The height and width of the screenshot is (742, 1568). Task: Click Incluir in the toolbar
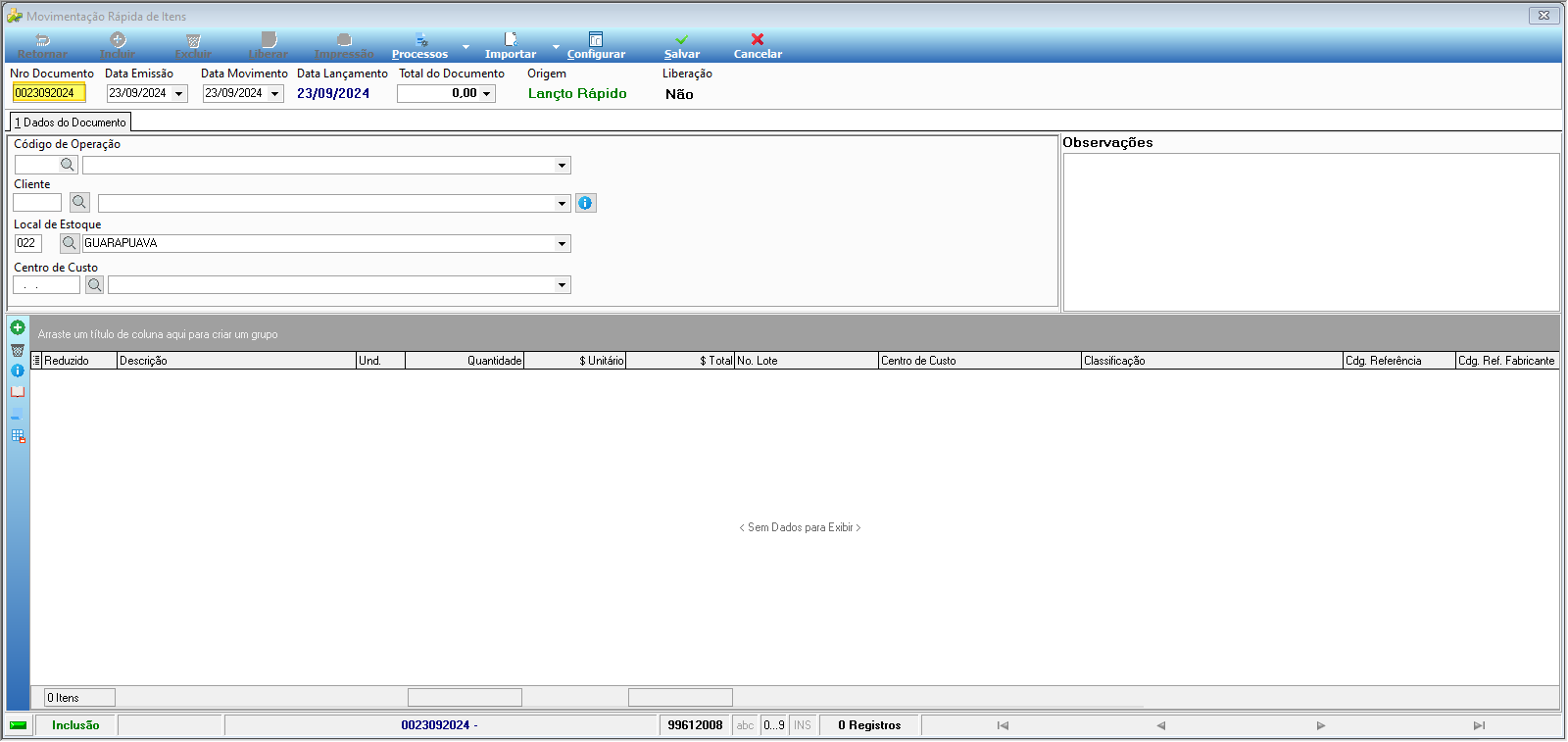(x=118, y=46)
